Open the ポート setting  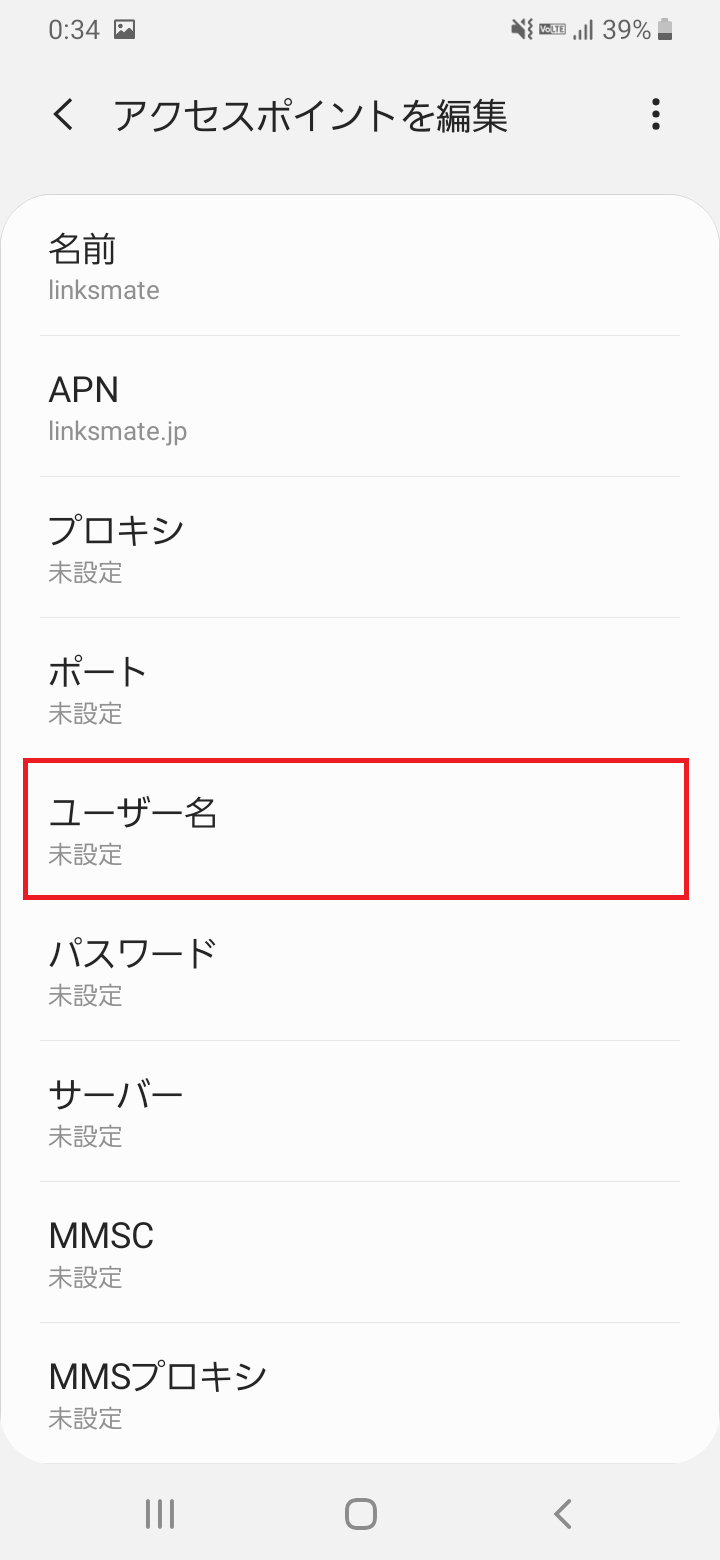[x=360, y=688]
